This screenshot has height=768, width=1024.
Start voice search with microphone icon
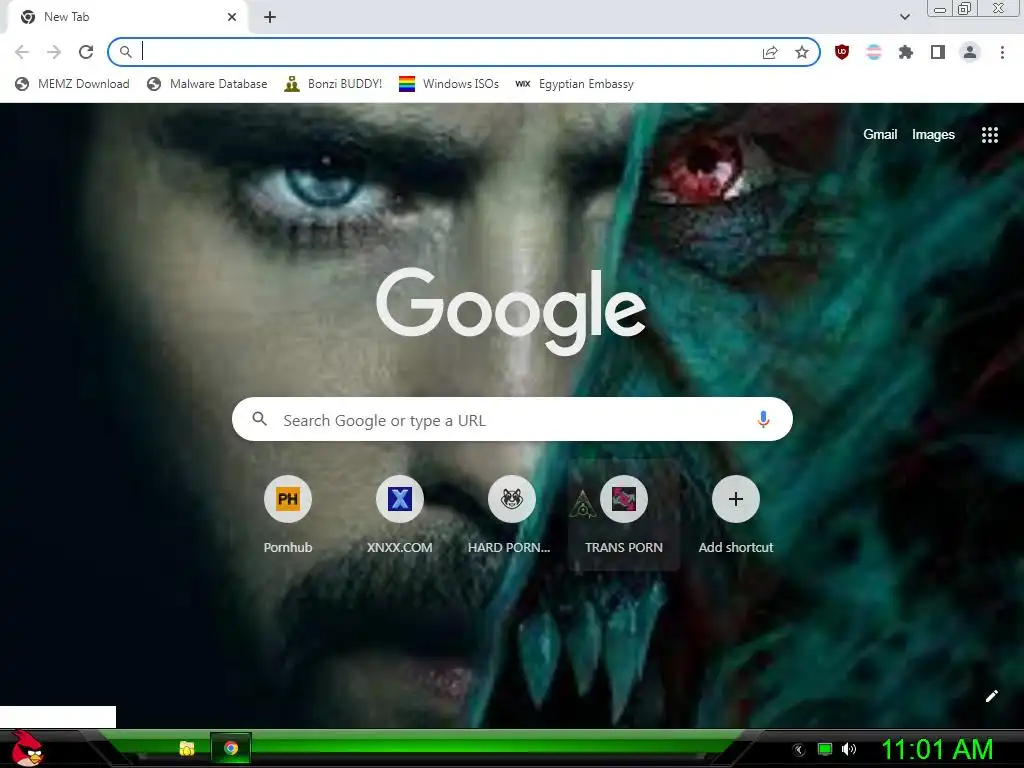tap(763, 419)
